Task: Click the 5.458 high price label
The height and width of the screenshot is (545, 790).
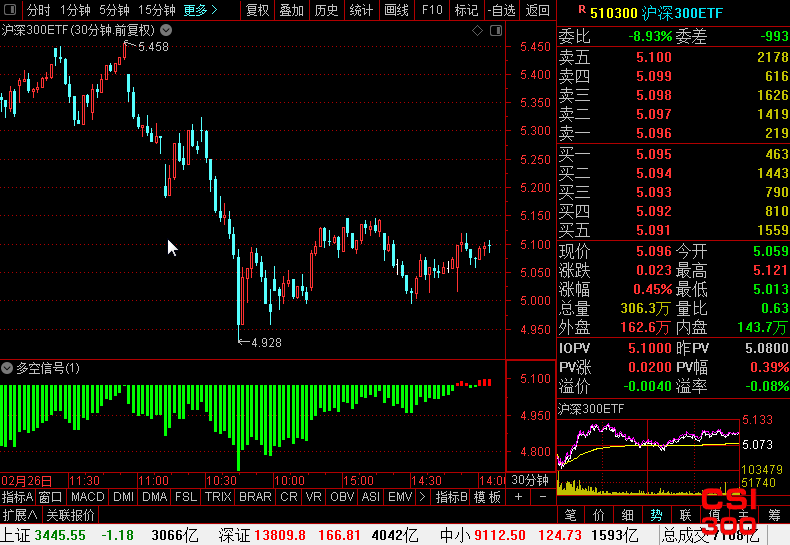Action: click(x=153, y=47)
